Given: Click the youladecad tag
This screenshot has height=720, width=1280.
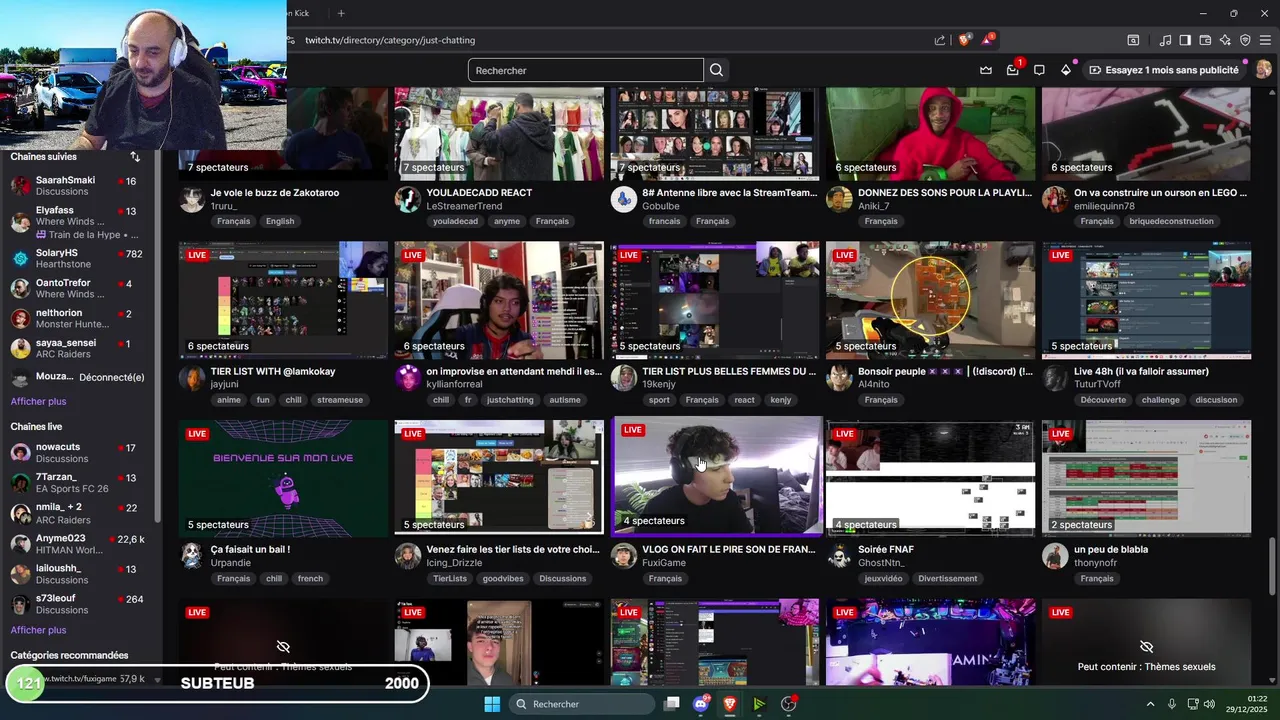Looking at the screenshot, I should pos(455,221).
